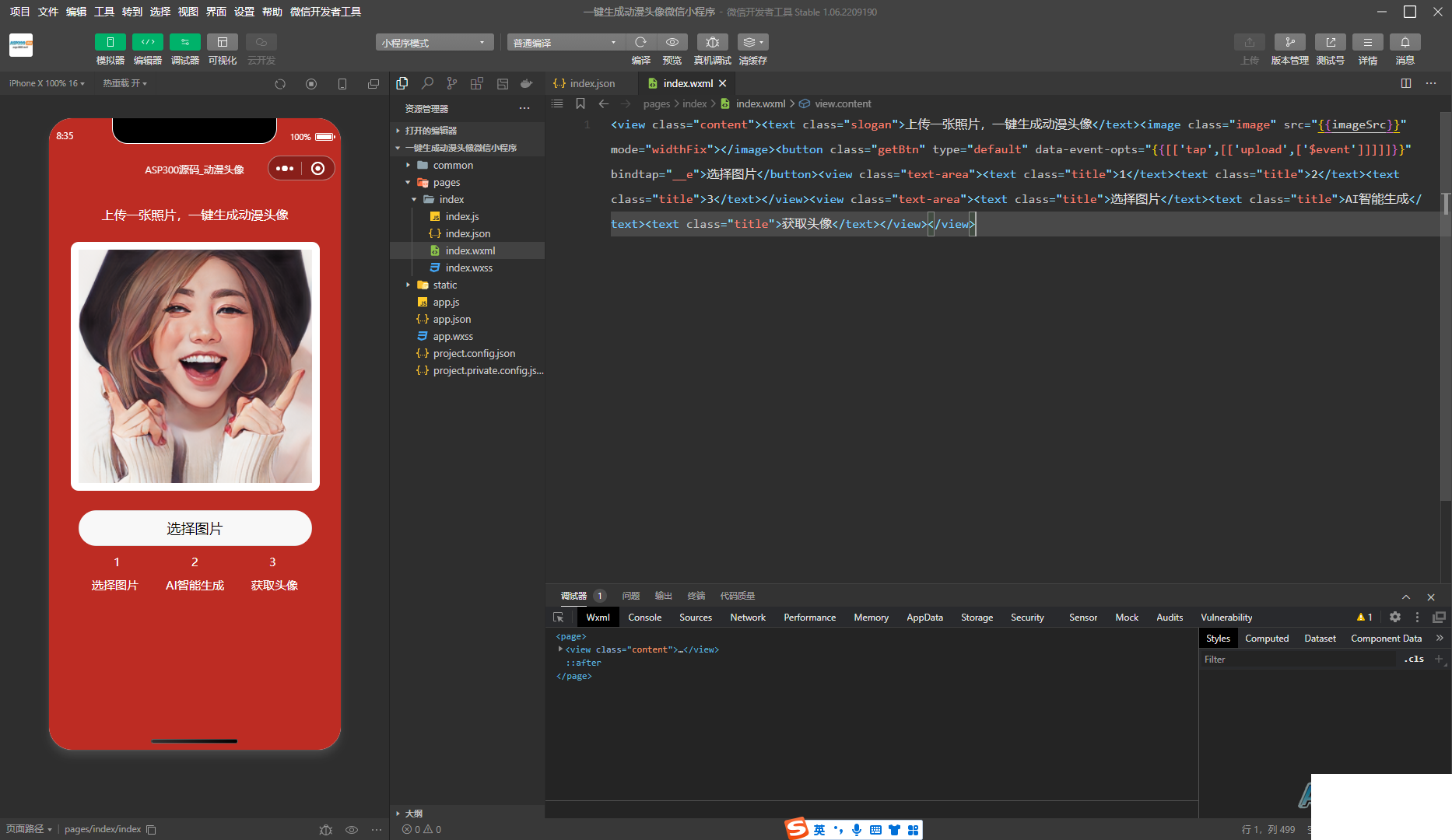Toggle the debugger panel button
1452x840 pixels.
pyautogui.click(x=184, y=42)
